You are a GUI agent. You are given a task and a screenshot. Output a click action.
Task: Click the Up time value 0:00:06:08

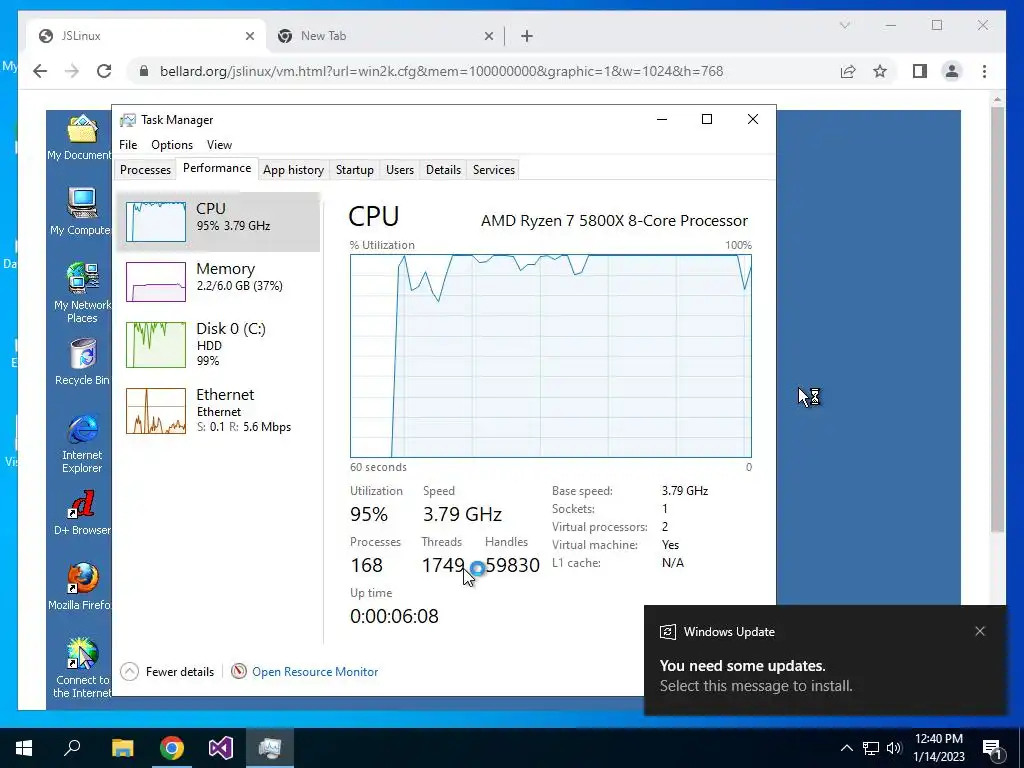pyautogui.click(x=394, y=616)
